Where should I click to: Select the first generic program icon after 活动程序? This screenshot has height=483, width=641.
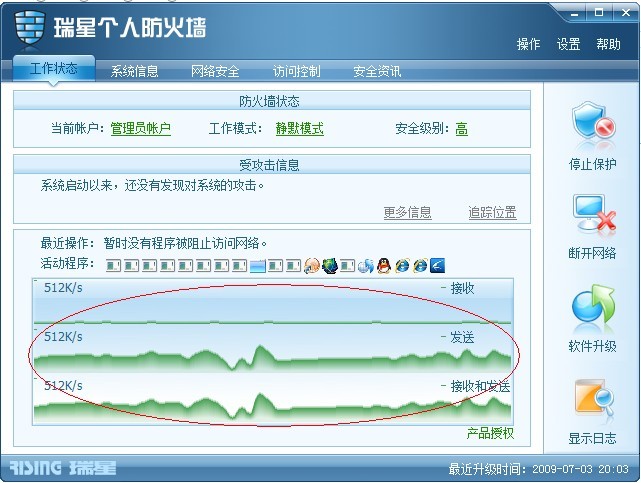[x=113, y=266]
